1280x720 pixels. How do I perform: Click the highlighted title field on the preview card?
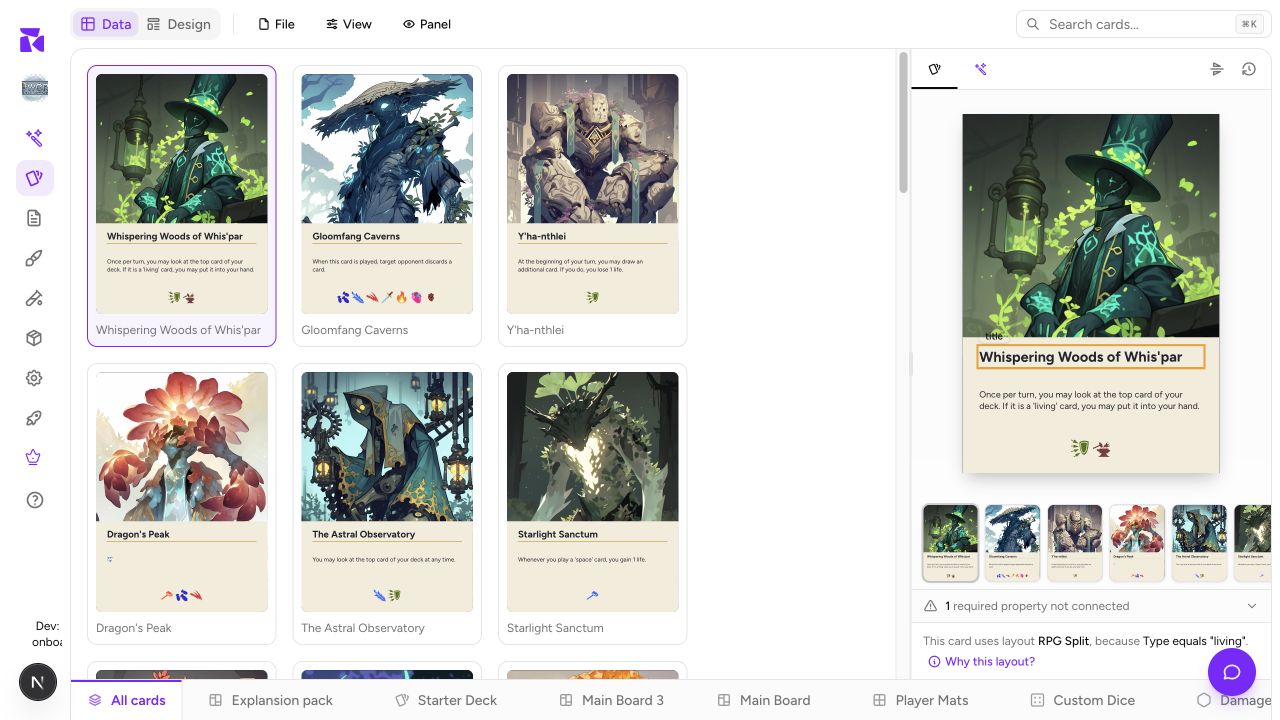[x=1090, y=357]
